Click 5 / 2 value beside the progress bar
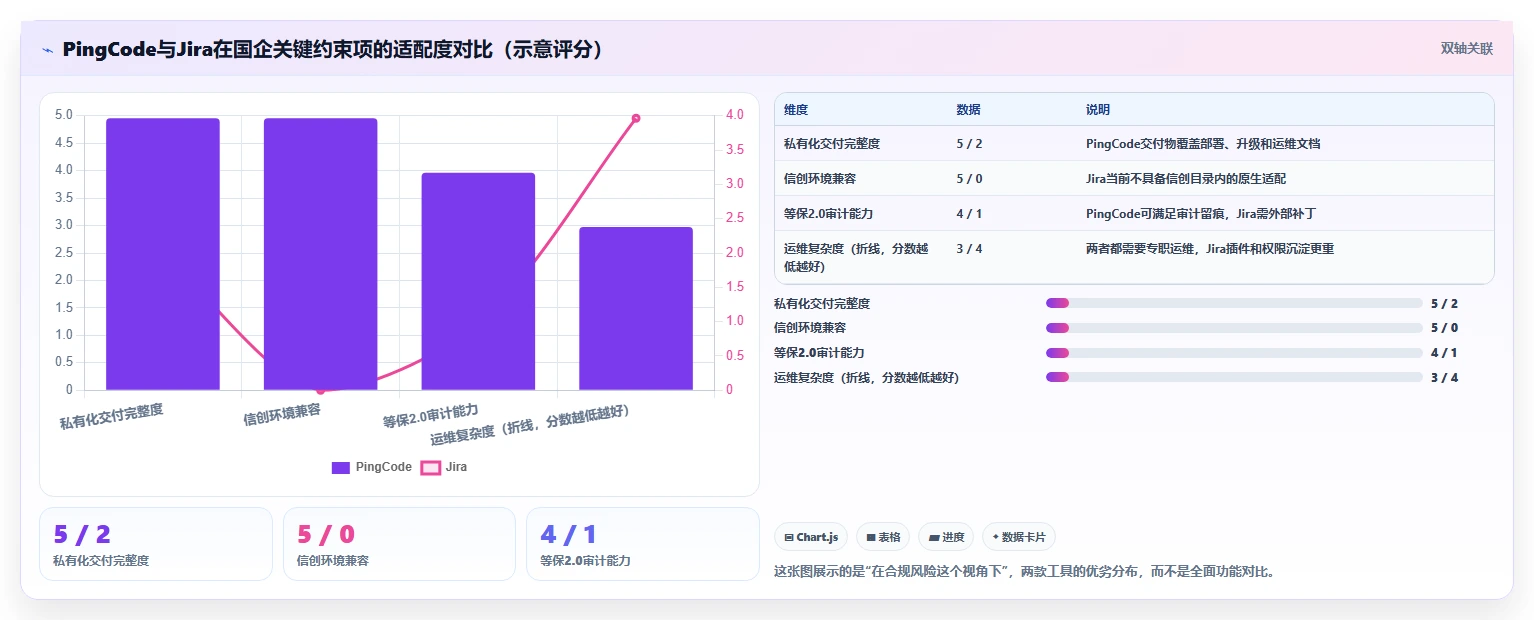 click(1444, 303)
